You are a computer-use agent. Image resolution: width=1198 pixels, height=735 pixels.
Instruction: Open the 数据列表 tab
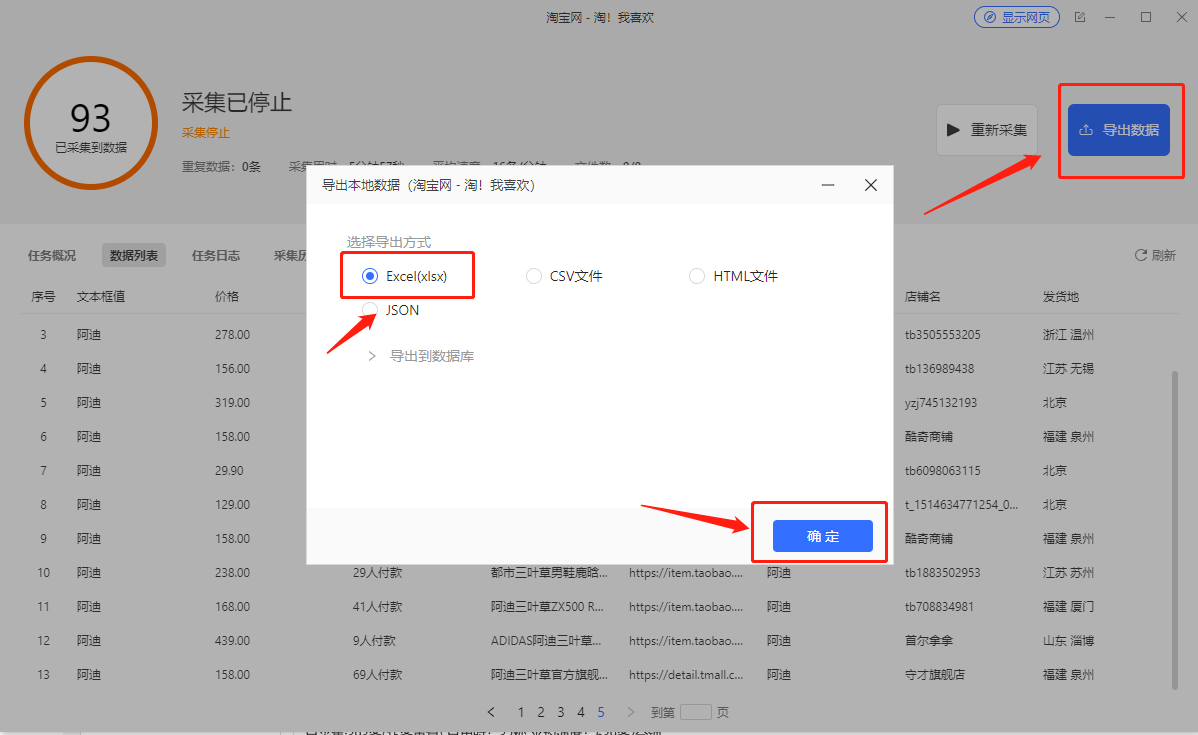click(x=134, y=255)
